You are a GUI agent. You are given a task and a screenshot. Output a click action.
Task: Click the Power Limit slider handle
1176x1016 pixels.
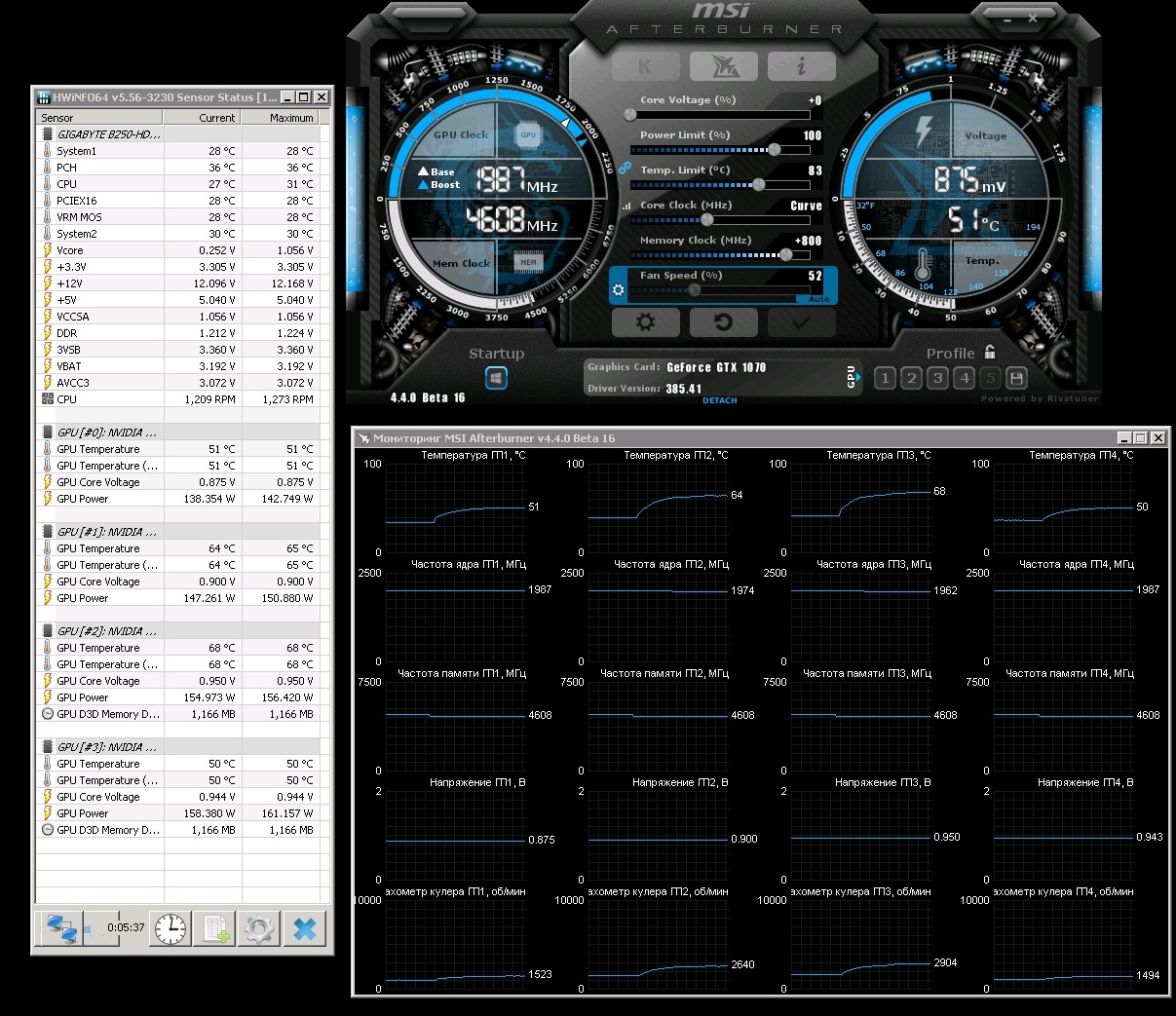tap(774, 150)
